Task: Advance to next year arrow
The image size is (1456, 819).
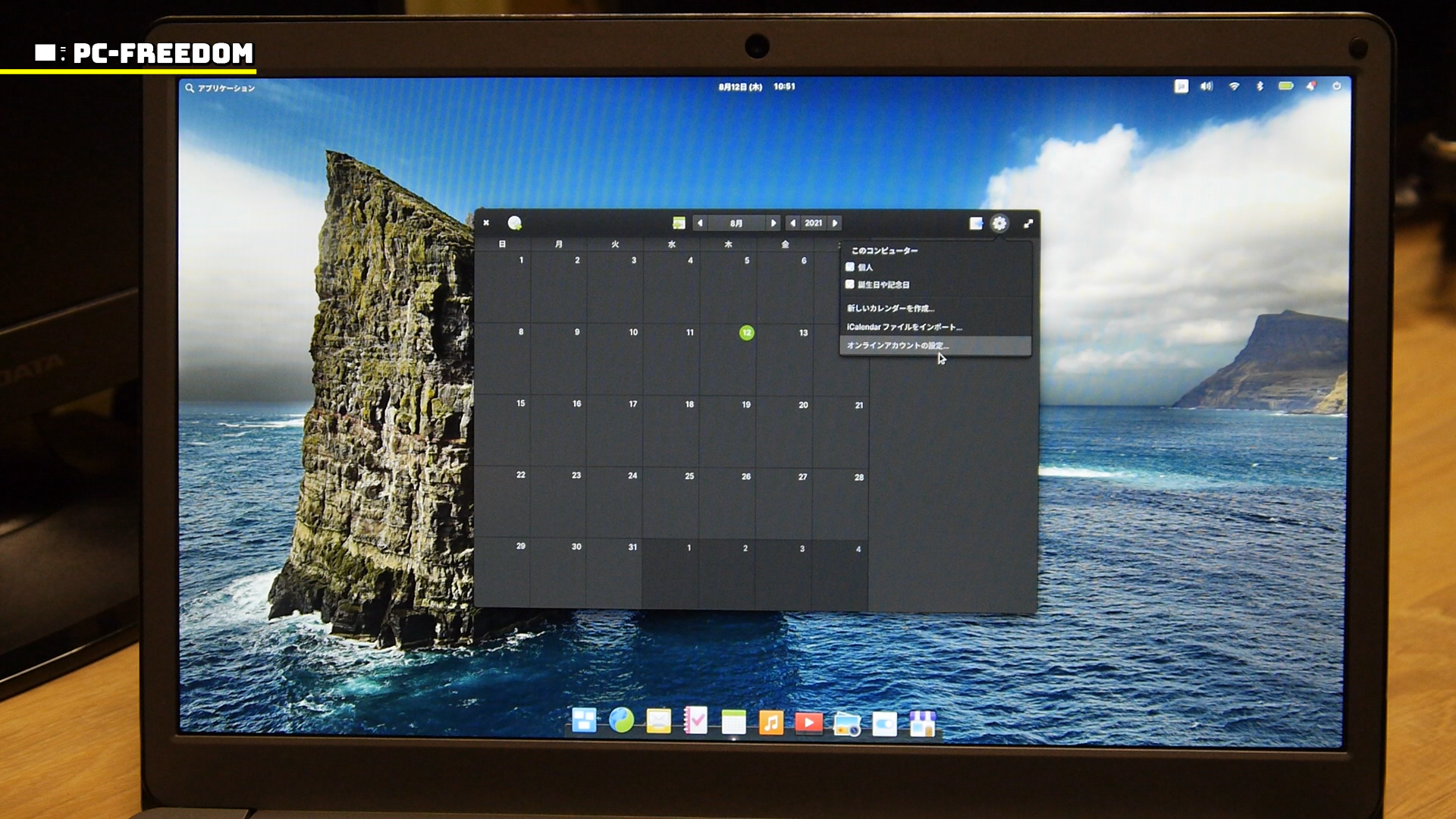Action: pyautogui.click(x=835, y=223)
